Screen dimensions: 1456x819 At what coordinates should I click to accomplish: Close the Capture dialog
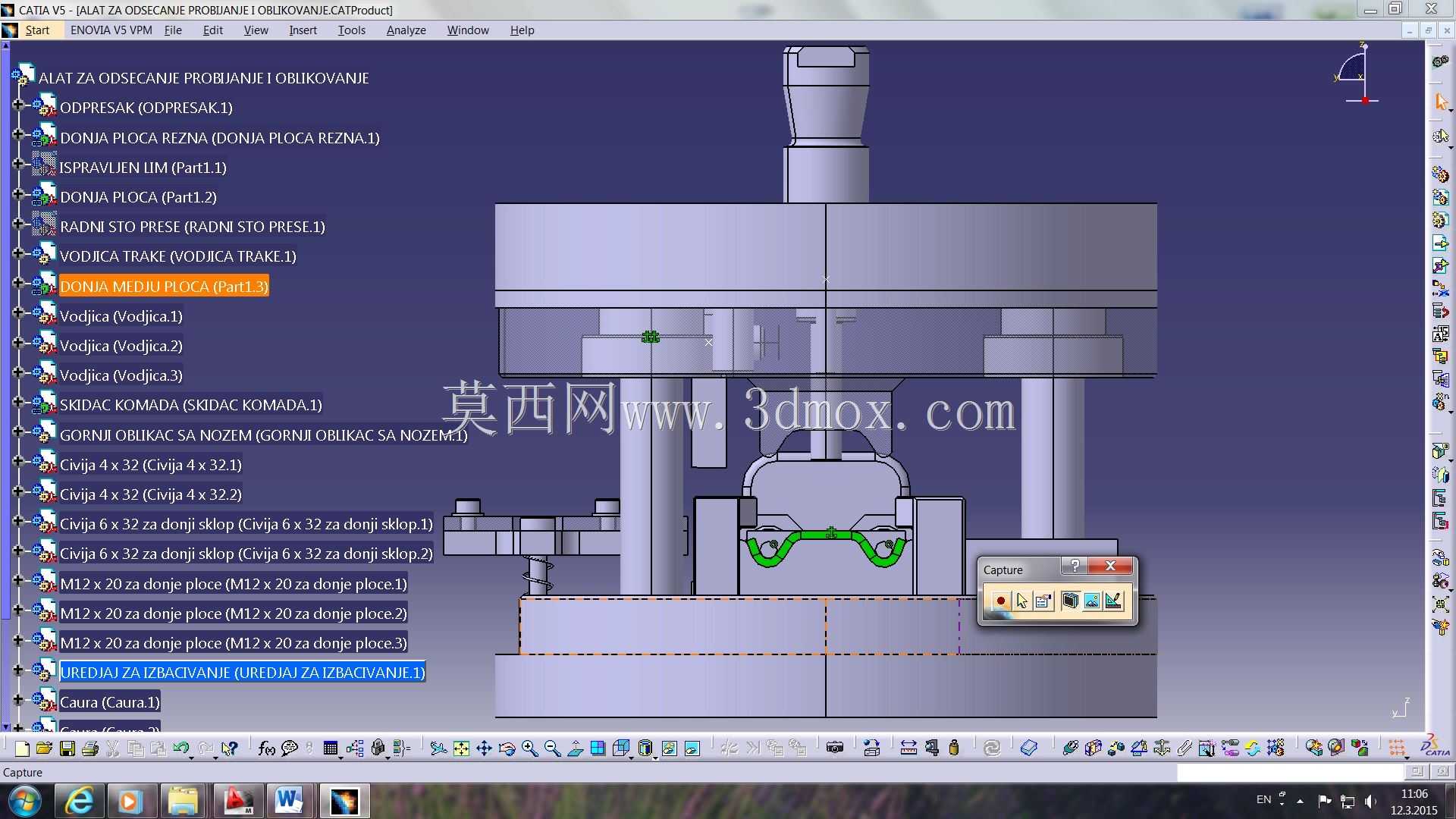click(x=1110, y=566)
